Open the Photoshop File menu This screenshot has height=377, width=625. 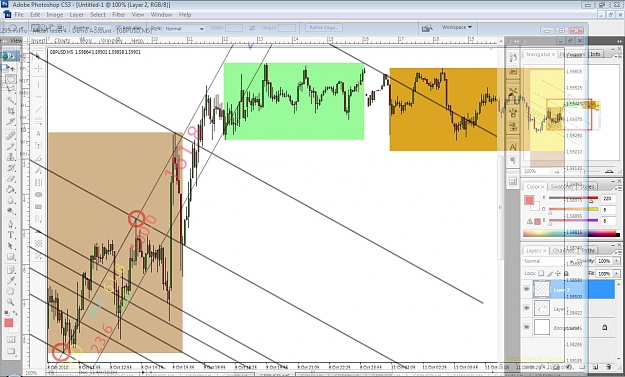point(19,15)
